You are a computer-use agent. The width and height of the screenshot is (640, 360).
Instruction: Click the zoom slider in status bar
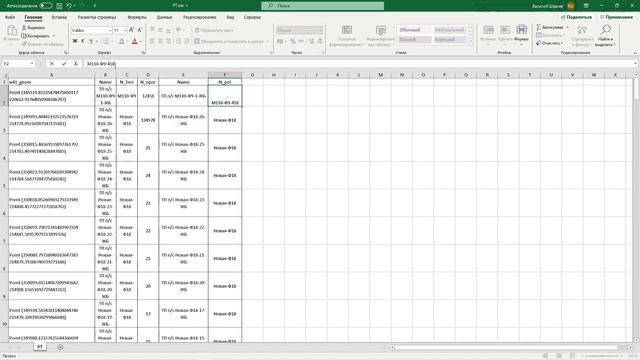point(602,356)
